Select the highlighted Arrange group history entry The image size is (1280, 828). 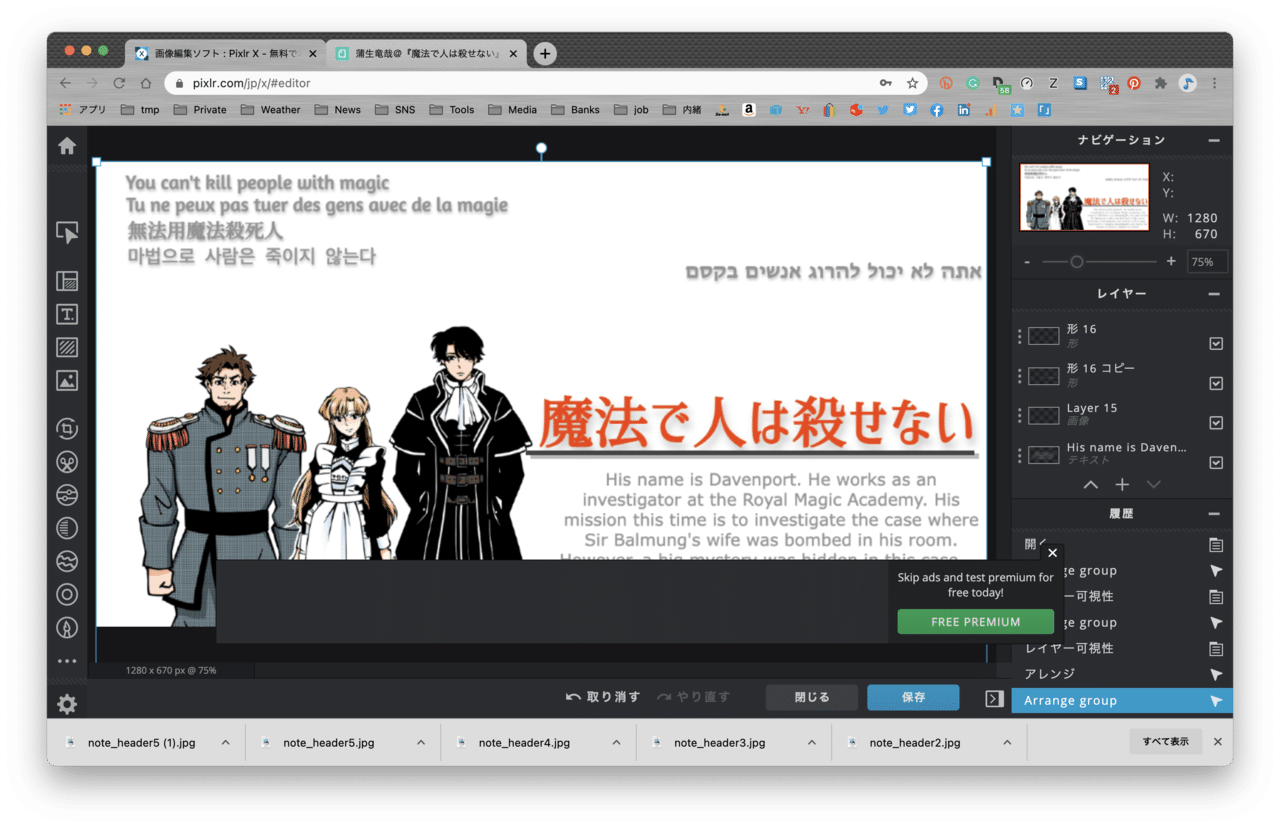tap(1122, 700)
